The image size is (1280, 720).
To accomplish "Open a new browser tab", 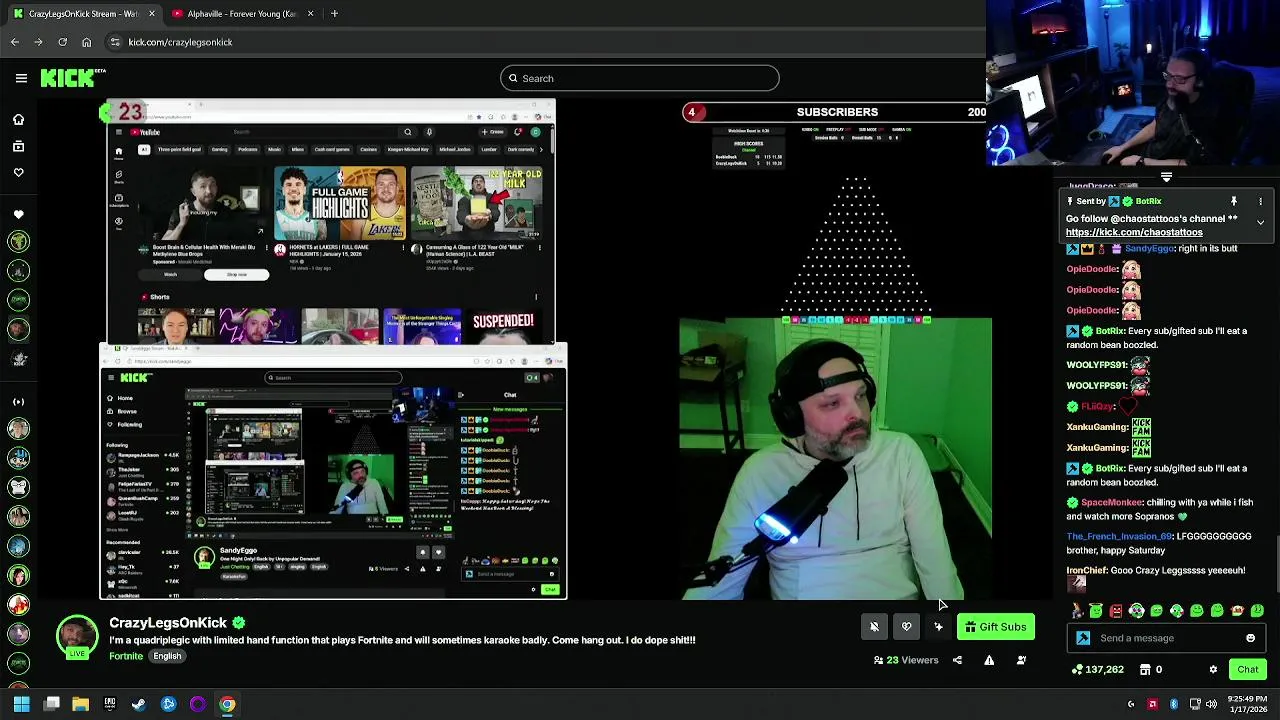I will [334, 14].
